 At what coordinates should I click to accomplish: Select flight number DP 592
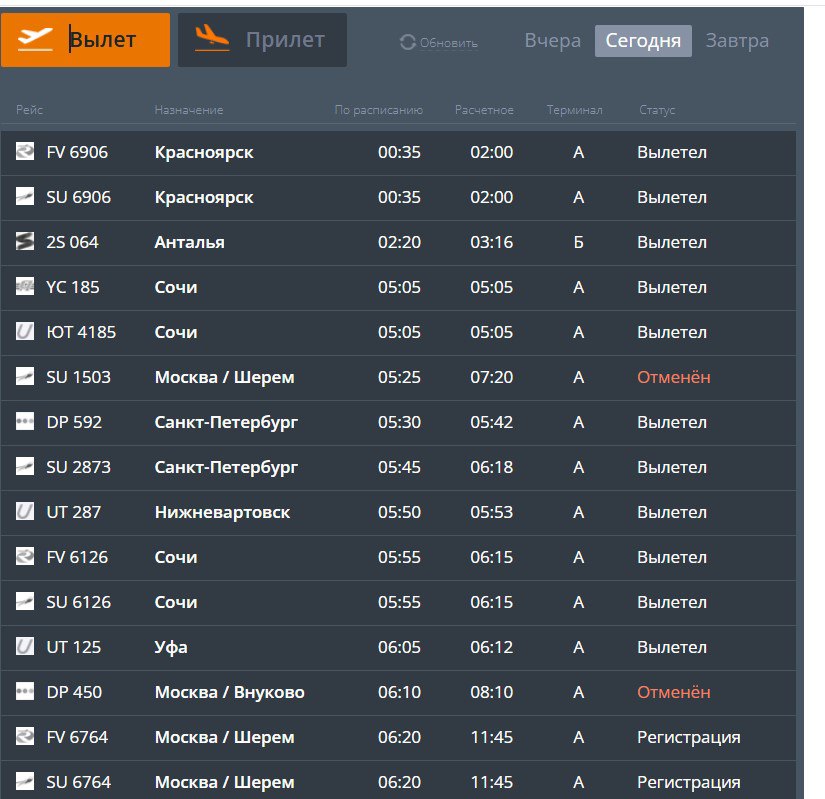pos(74,422)
